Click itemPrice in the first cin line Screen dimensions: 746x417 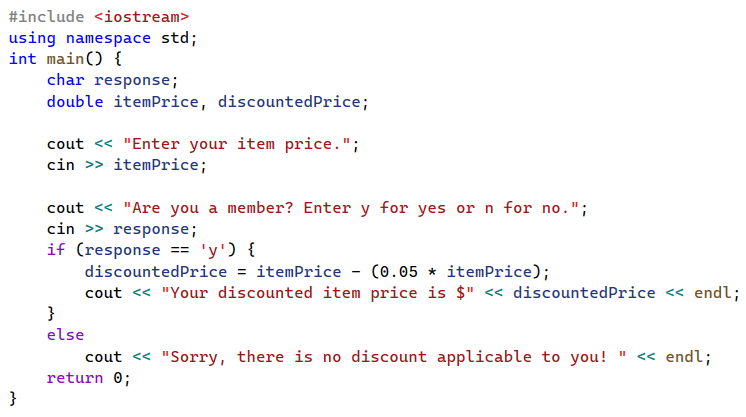[156, 165]
